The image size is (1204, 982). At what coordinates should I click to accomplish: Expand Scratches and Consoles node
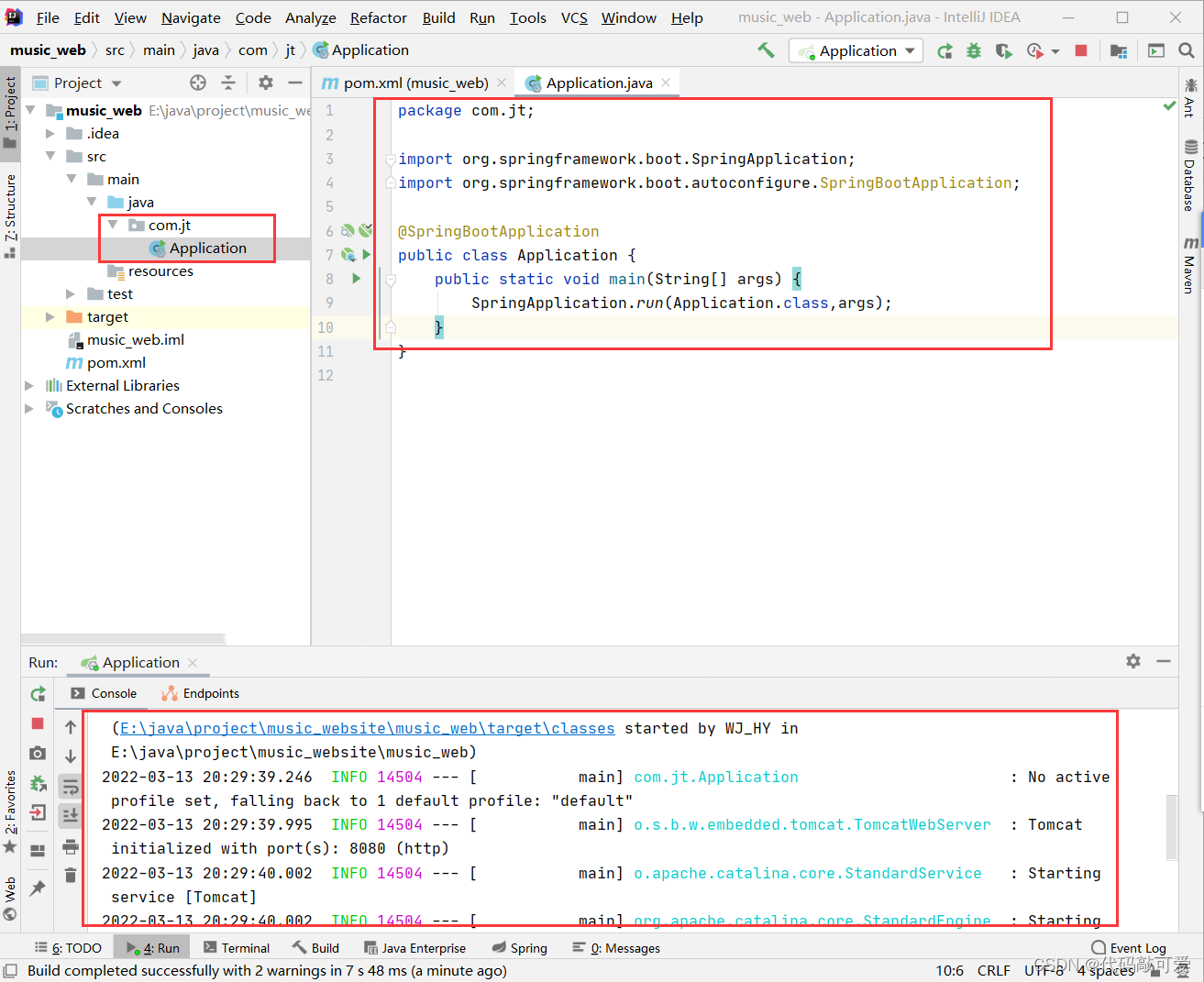[29, 408]
